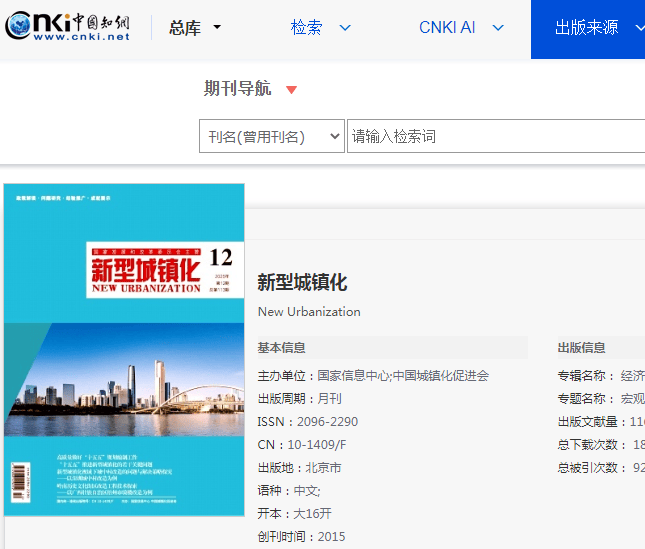Image resolution: width=645 pixels, height=549 pixels.
Task: Expand the 检索 menu
Action: point(321,28)
